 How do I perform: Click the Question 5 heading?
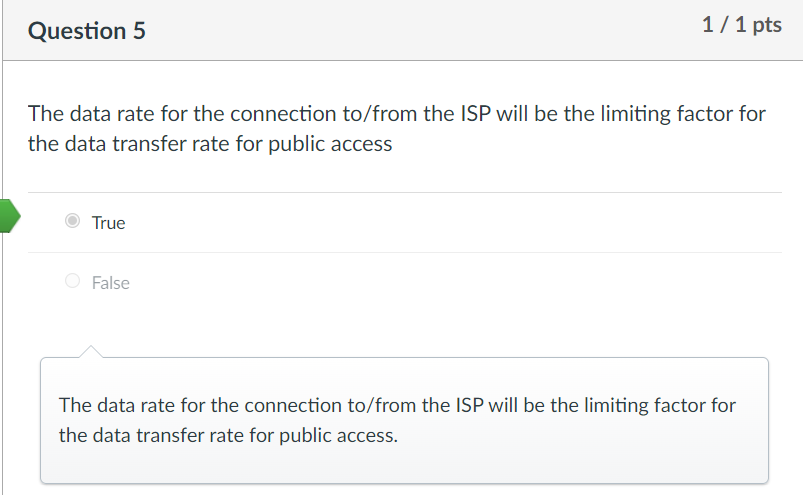click(87, 31)
